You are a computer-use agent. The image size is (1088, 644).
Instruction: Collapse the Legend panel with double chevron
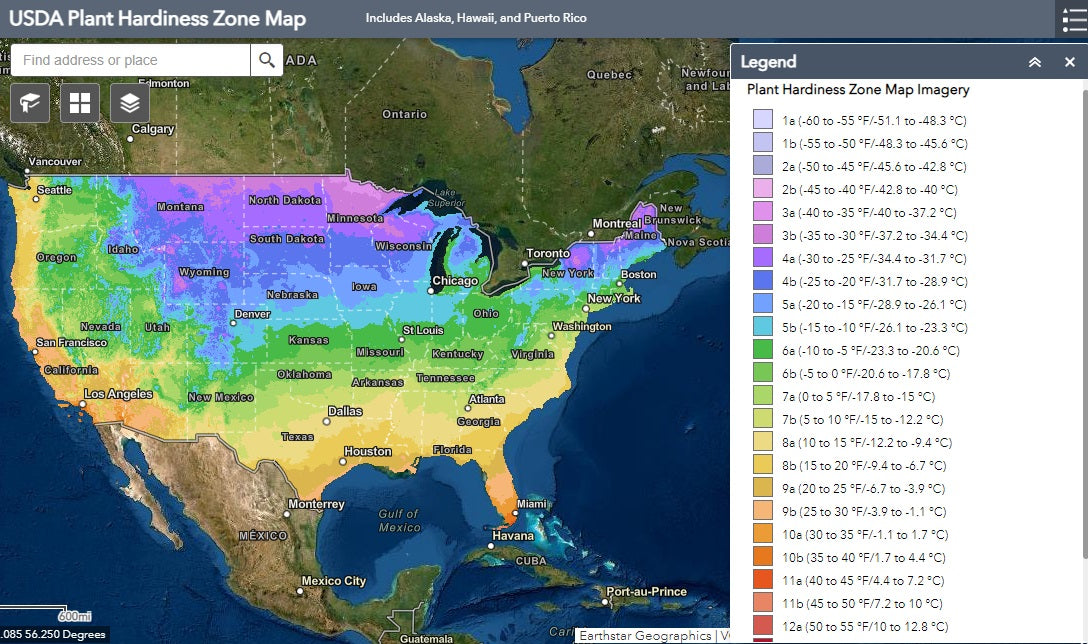pyautogui.click(x=1035, y=62)
